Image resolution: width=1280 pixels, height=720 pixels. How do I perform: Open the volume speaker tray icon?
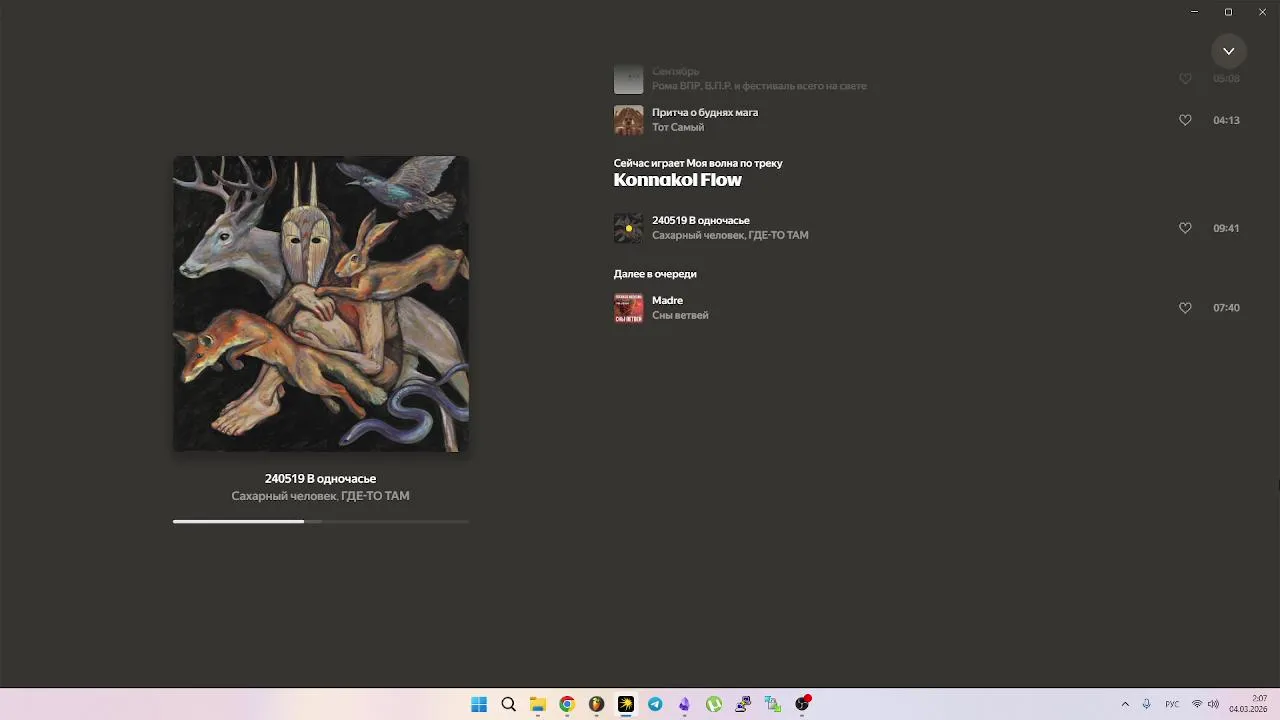point(1213,704)
